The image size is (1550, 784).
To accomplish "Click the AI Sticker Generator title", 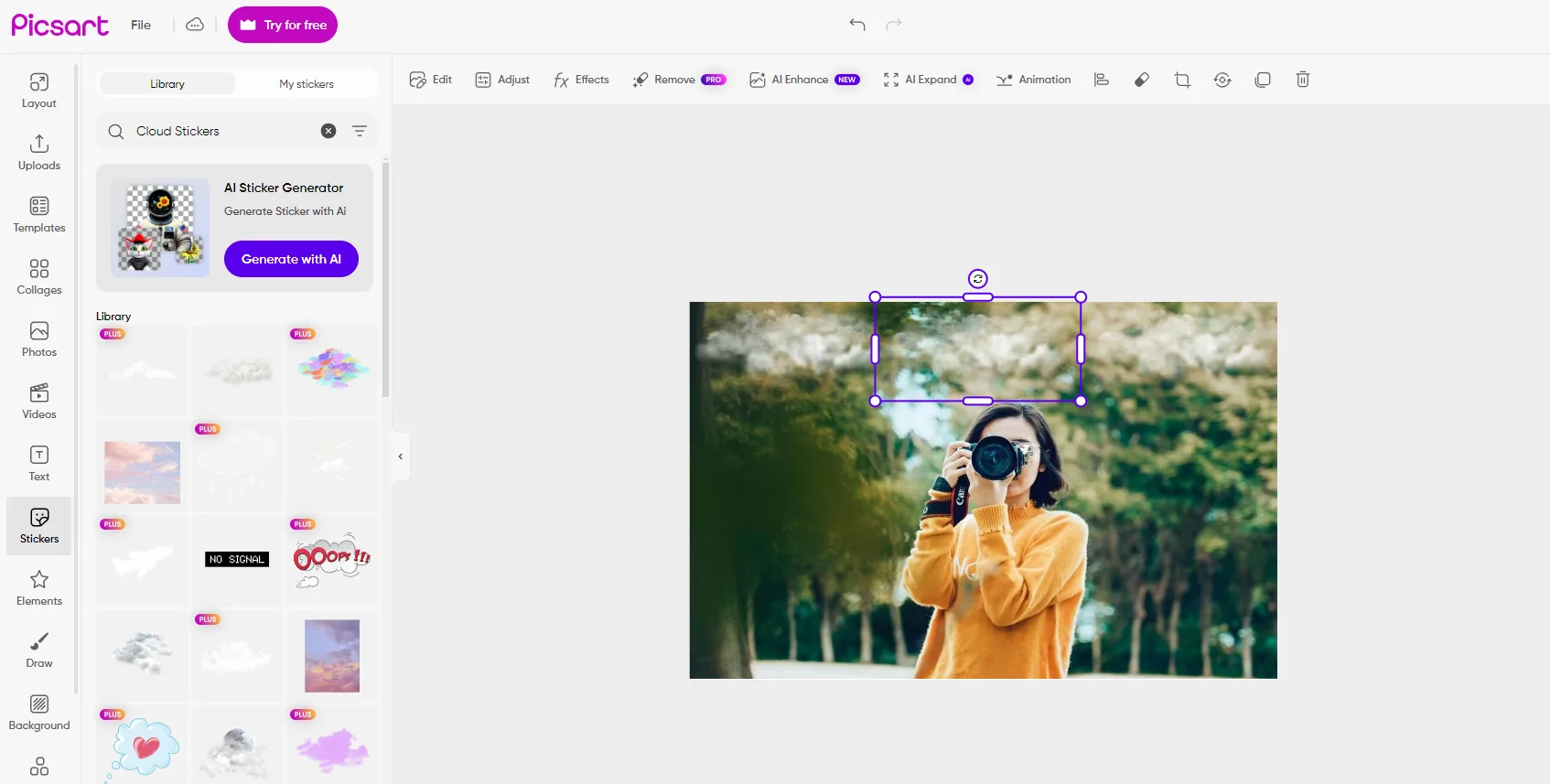I will 284,188.
